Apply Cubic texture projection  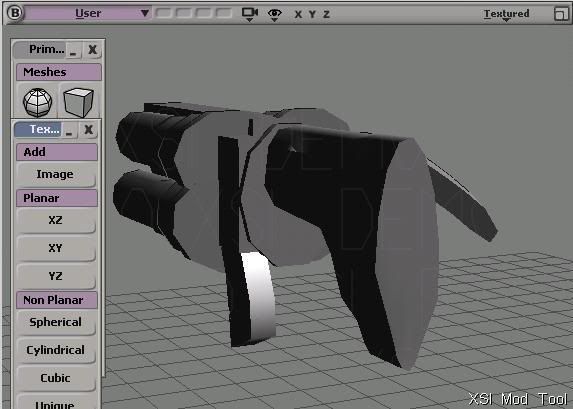click(x=56, y=378)
